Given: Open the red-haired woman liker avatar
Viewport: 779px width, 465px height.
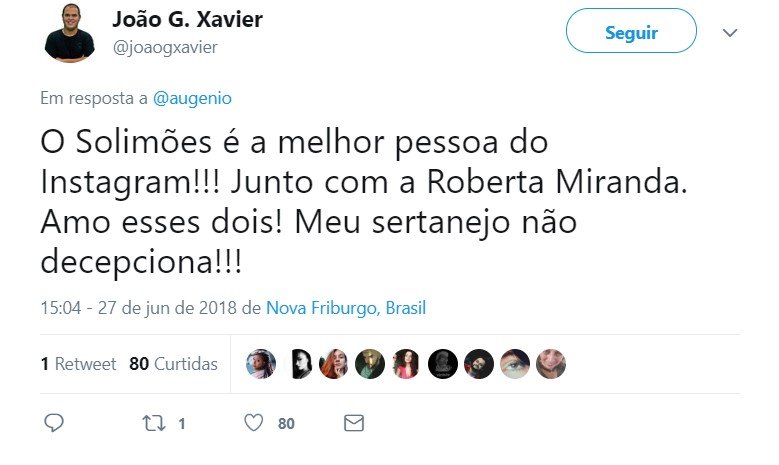Looking at the screenshot, I should pyautogui.click(x=333, y=364).
